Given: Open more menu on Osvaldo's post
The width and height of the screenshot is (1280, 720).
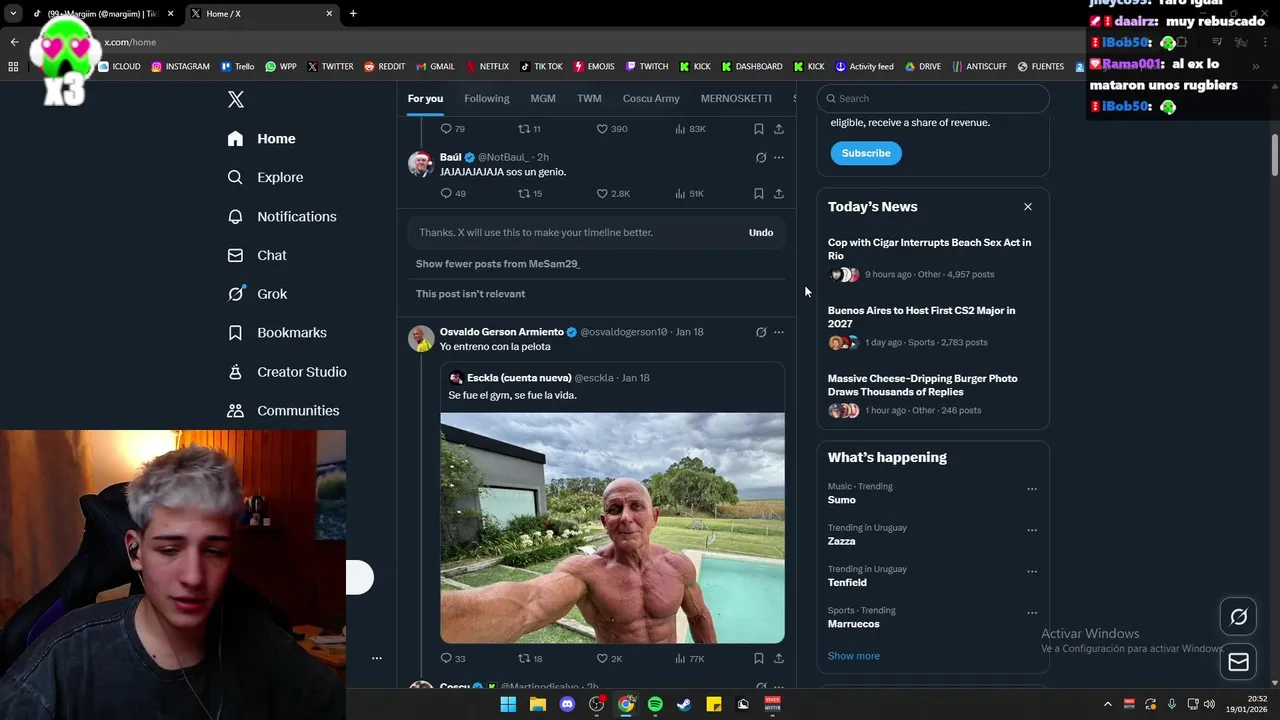Looking at the screenshot, I should coord(779,332).
